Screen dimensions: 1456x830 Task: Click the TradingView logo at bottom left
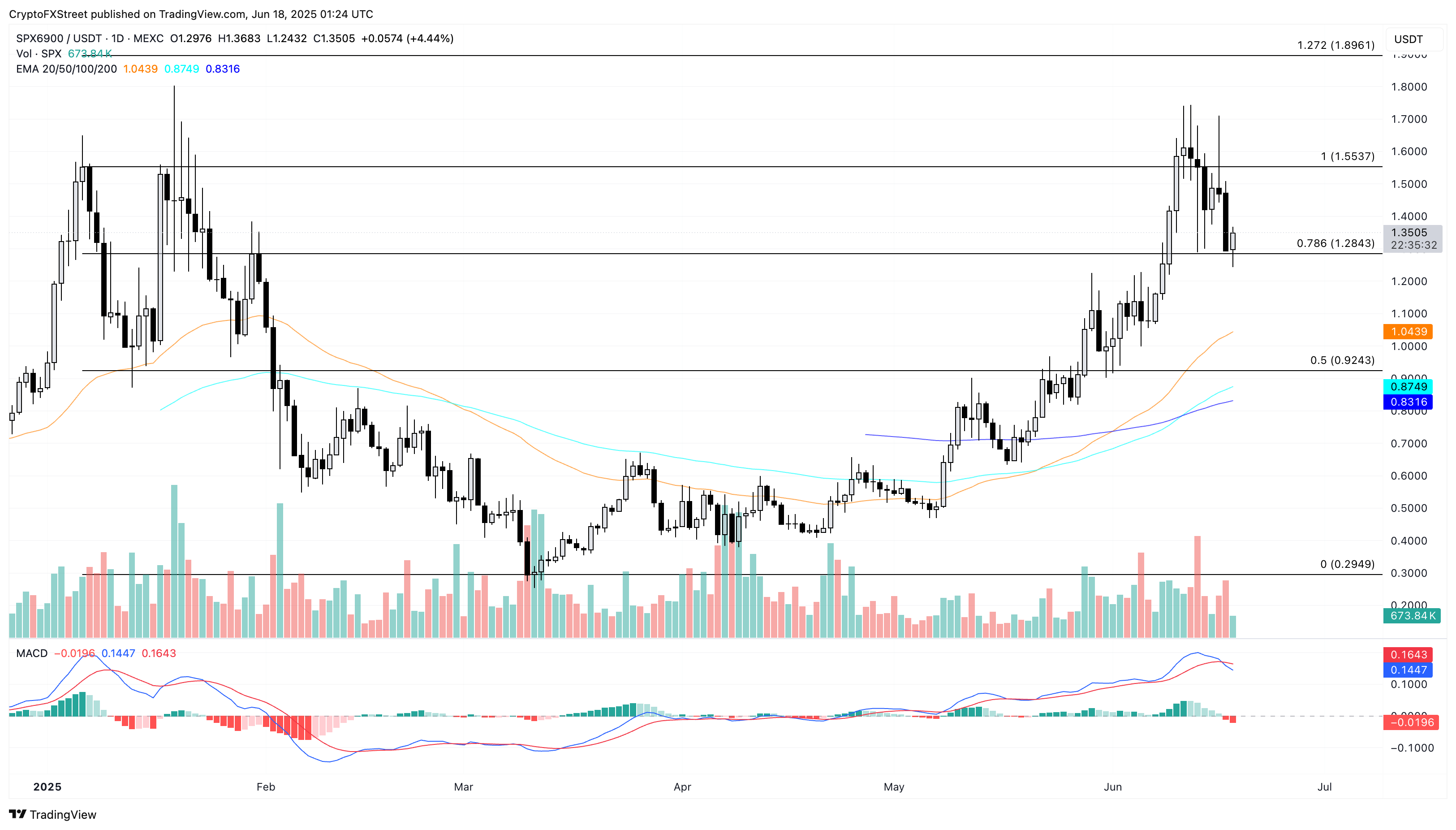(x=52, y=814)
